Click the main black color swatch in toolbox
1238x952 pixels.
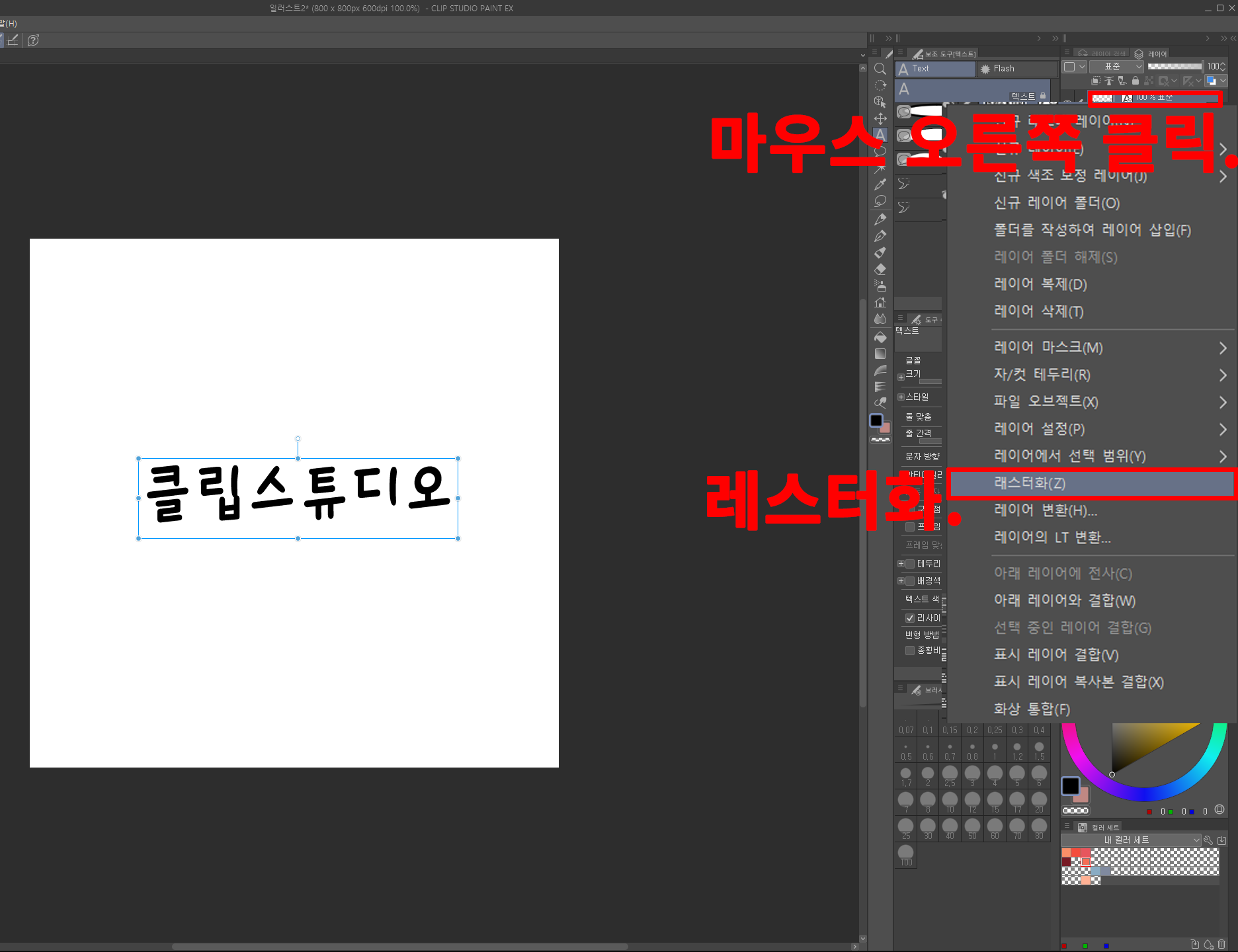point(876,420)
